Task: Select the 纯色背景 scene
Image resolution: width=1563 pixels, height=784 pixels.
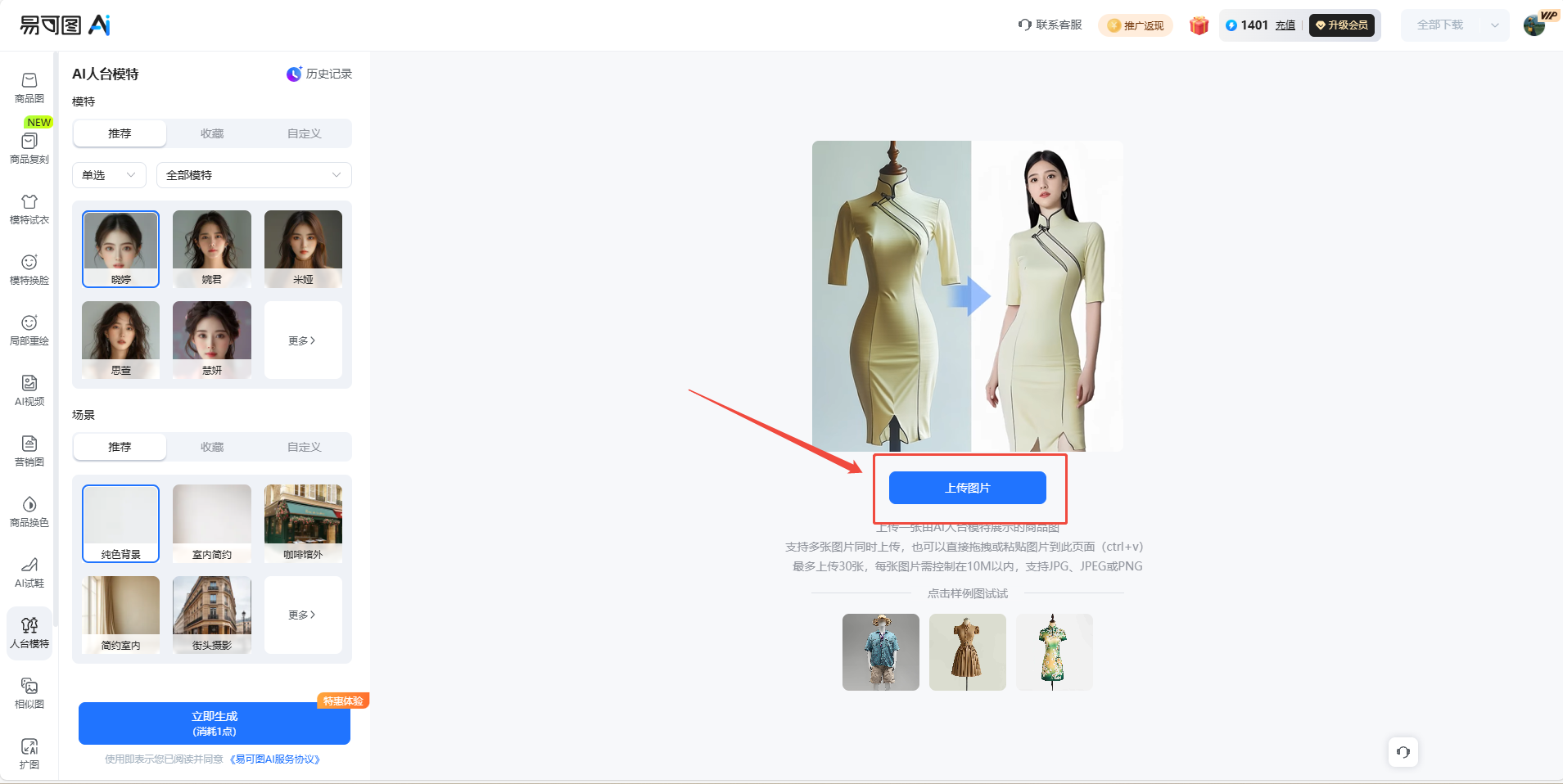Action: (120, 524)
